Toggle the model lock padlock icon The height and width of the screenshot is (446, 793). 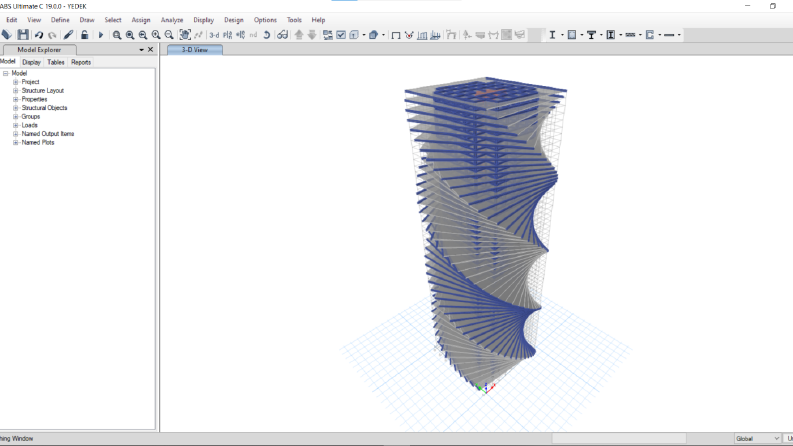click(x=84, y=34)
